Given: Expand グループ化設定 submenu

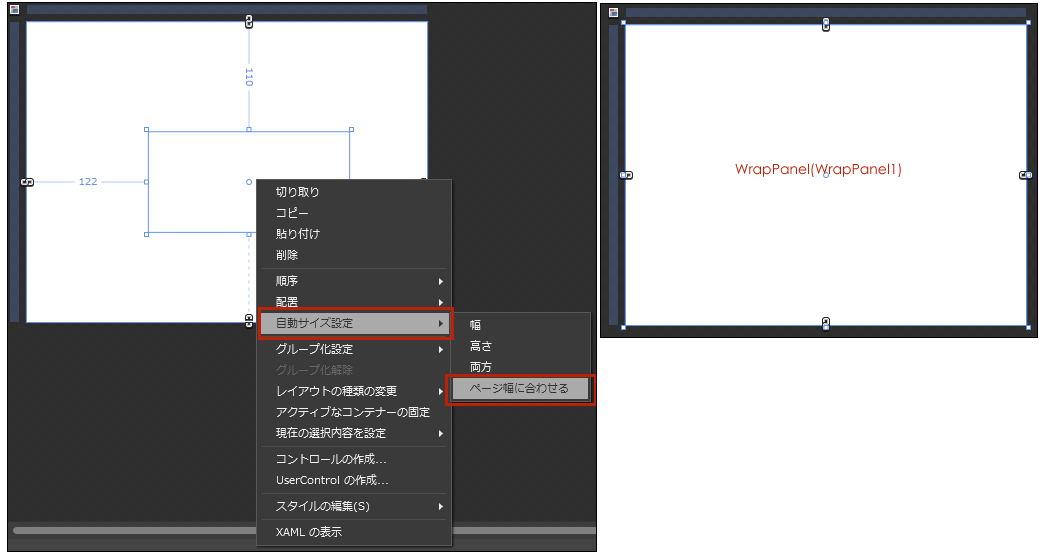Looking at the screenshot, I should pyautogui.click(x=354, y=349).
